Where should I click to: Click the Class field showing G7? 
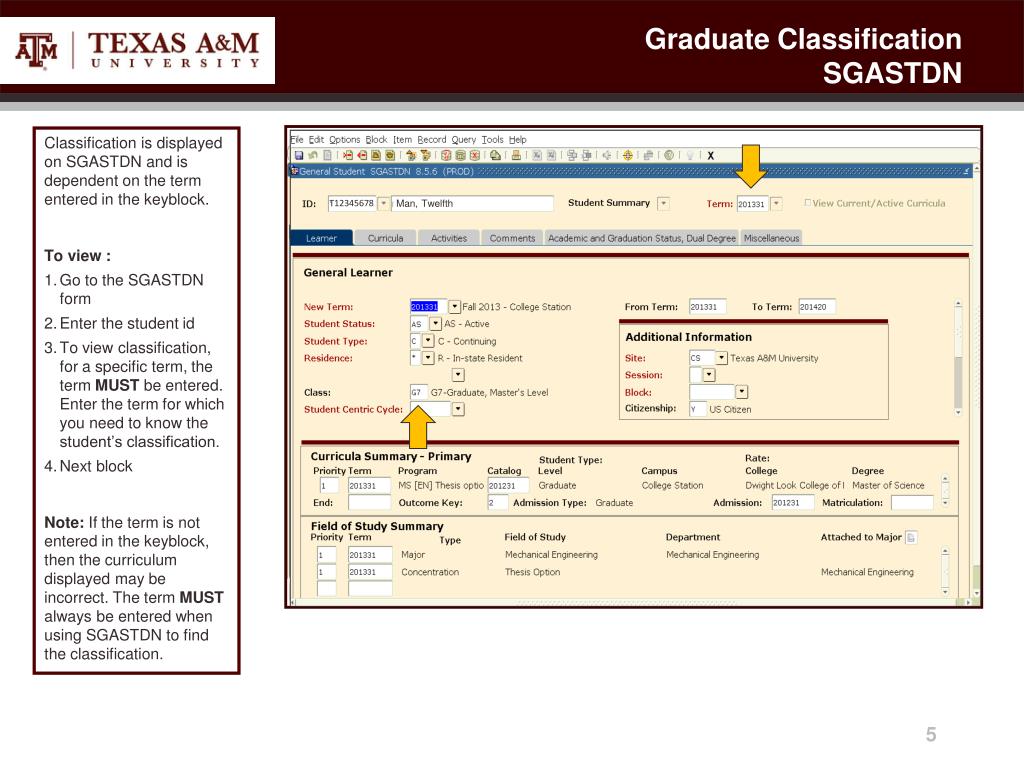pos(419,392)
